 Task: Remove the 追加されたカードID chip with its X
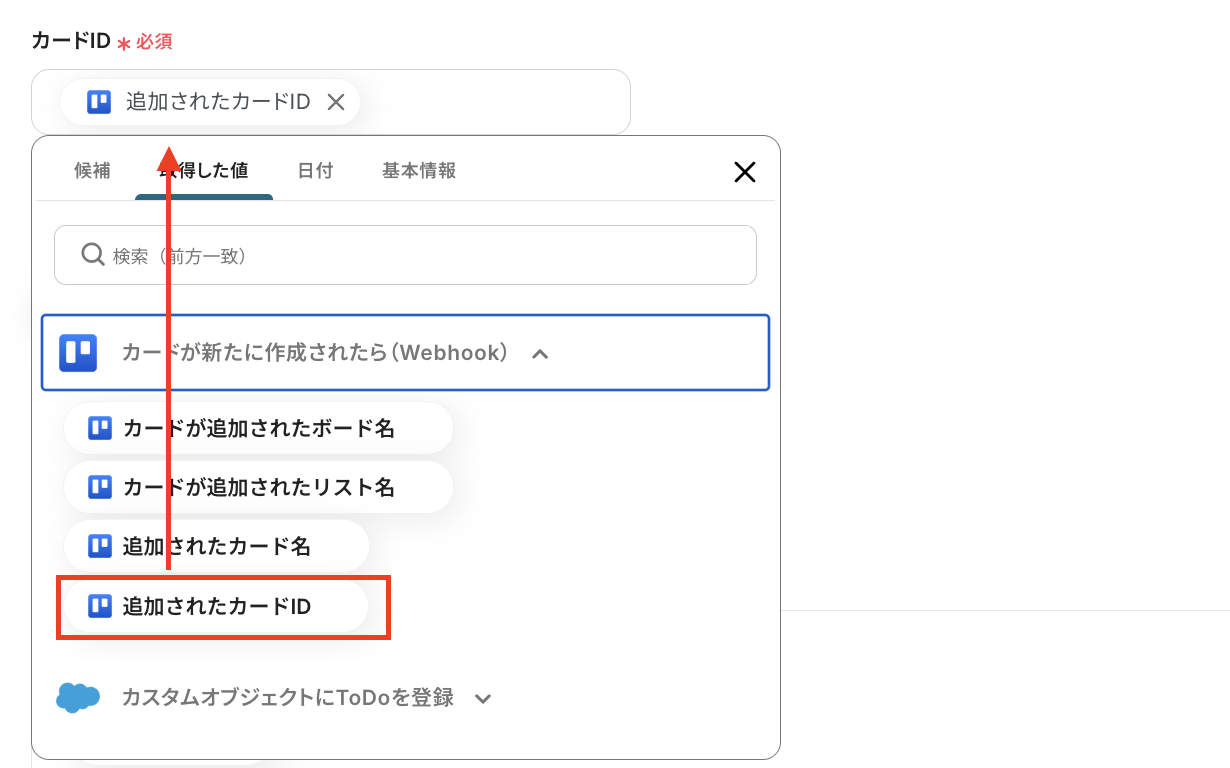tap(336, 101)
